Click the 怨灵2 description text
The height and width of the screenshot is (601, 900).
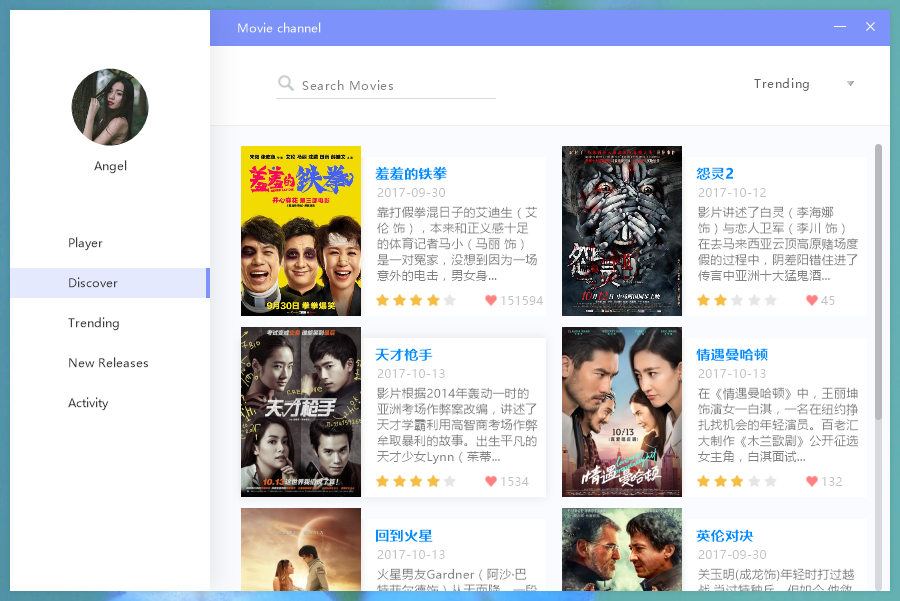(778, 244)
